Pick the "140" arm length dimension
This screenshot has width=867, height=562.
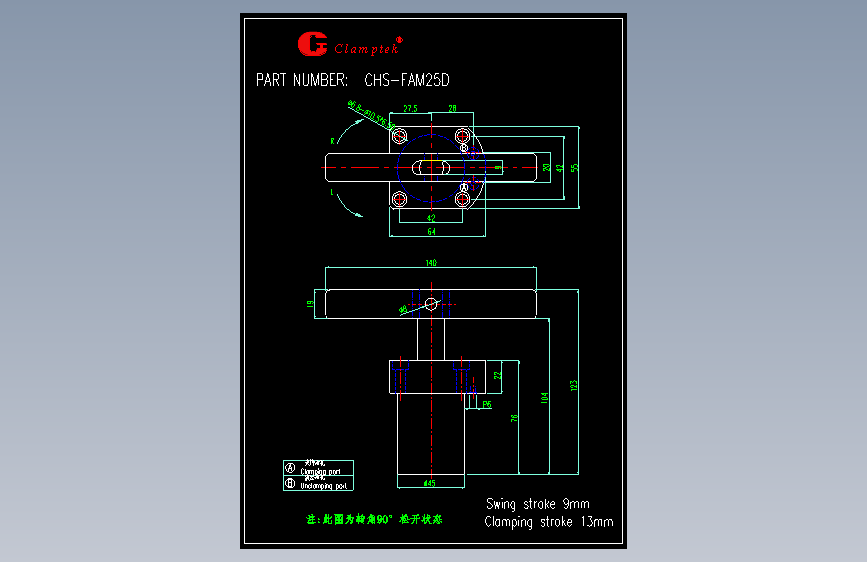coord(431,263)
